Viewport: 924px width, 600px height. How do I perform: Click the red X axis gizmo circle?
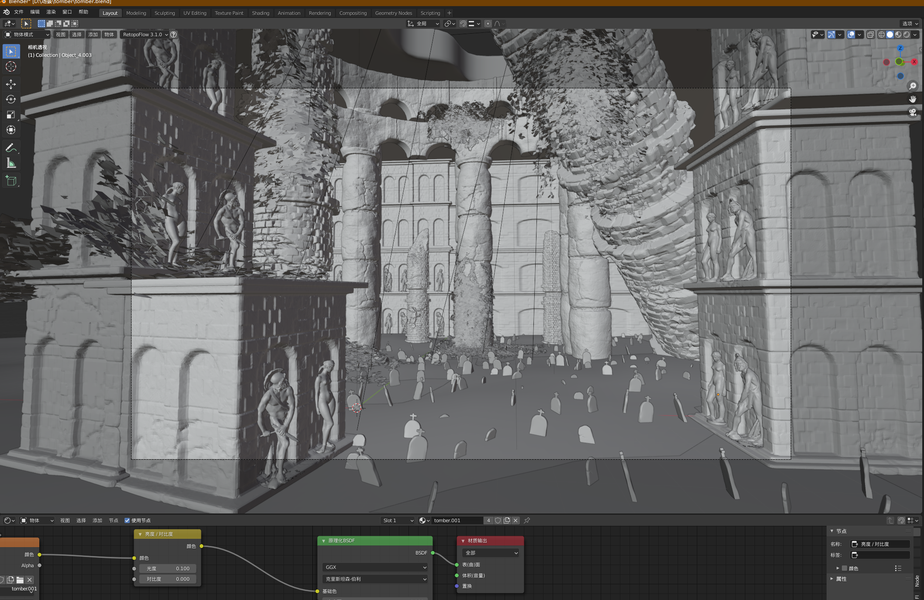click(914, 61)
